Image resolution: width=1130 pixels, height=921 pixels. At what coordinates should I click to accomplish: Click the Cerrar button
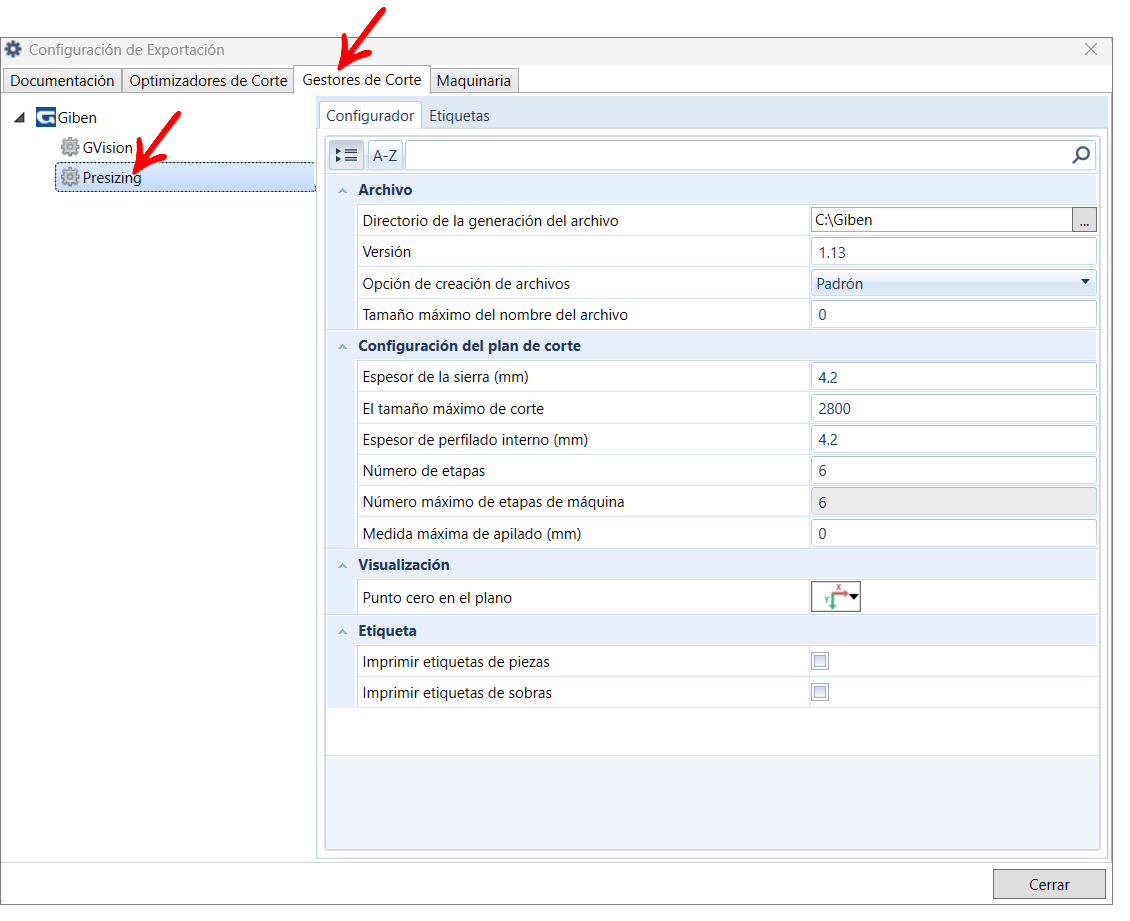pos(1049,885)
